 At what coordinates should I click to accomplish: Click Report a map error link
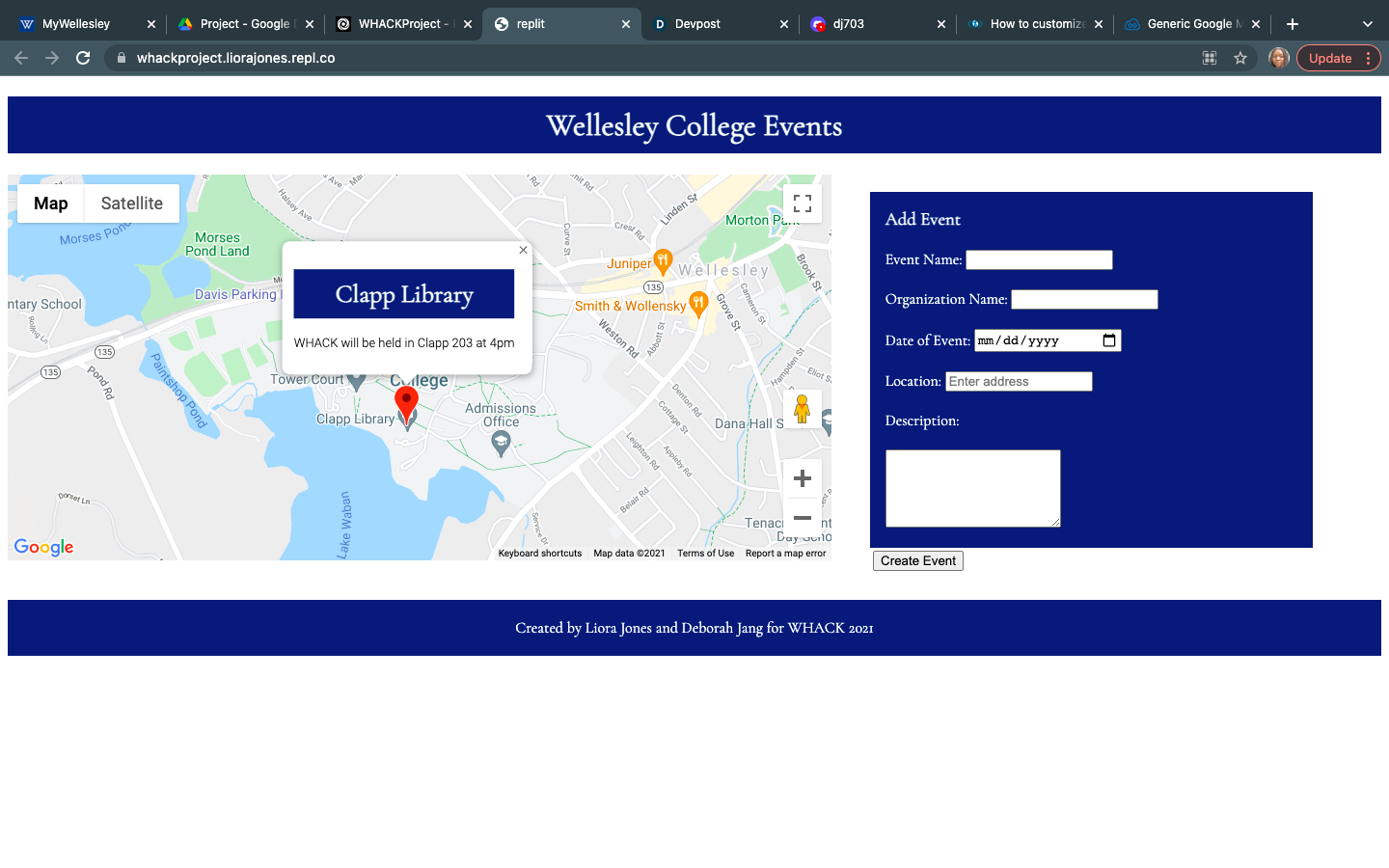click(x=785, y=554)
